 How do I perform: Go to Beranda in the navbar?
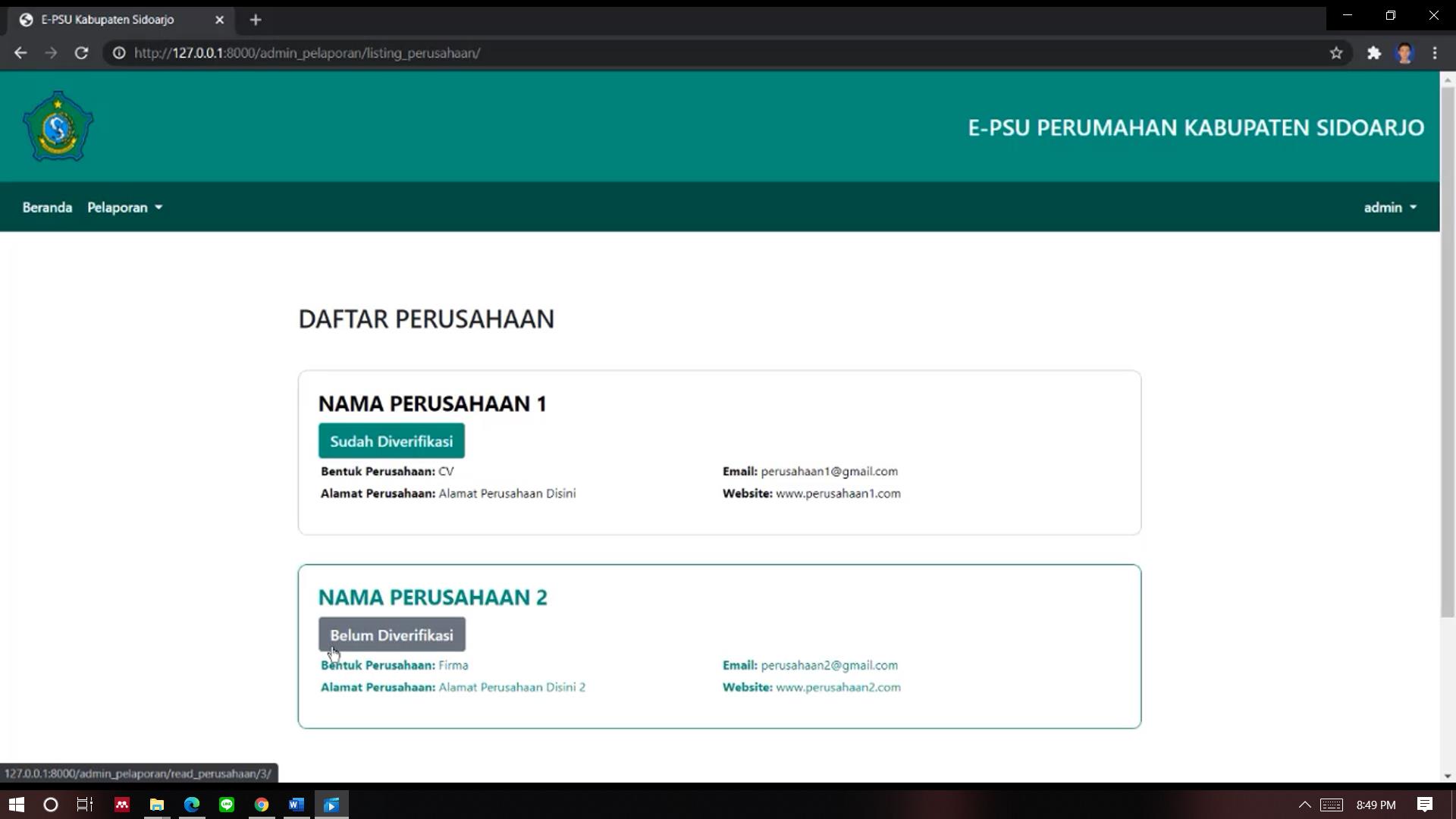(x=47, y=207)
